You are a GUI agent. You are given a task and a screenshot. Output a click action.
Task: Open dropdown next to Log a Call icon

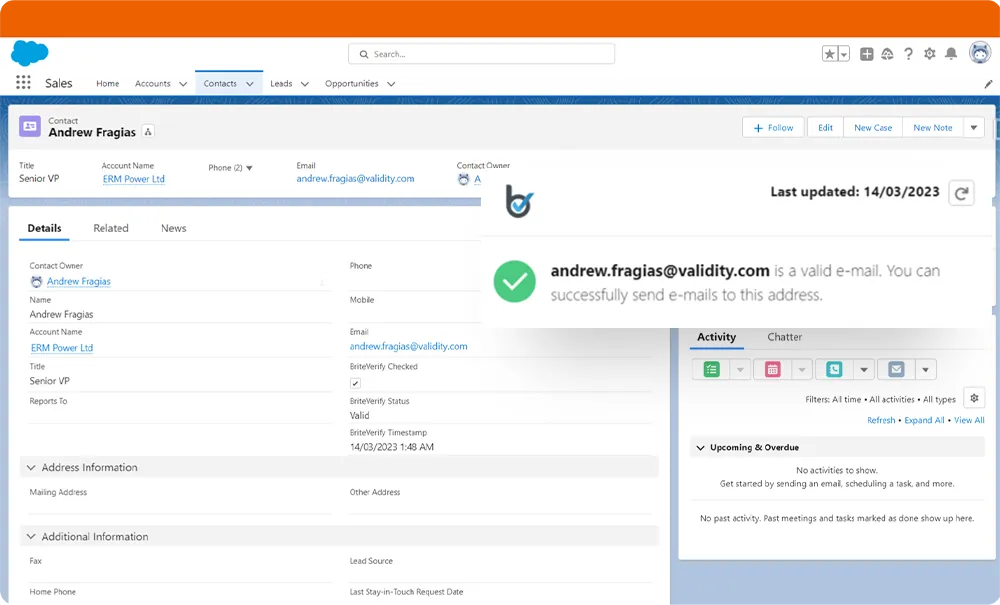pyautogui.click(x=864, y=369)
